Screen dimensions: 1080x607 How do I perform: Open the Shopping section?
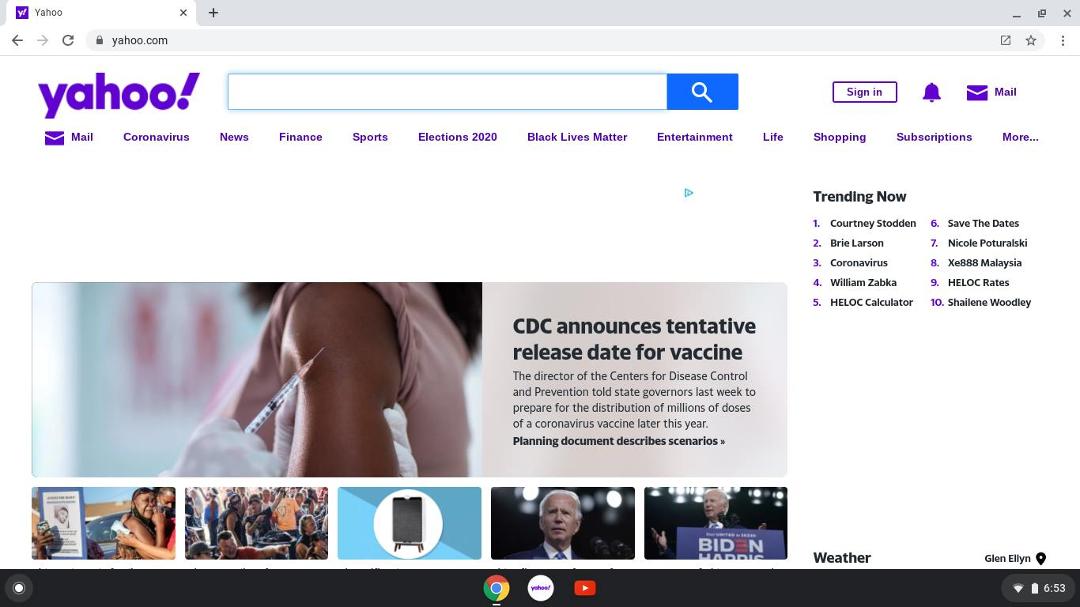tap(840, 137)
